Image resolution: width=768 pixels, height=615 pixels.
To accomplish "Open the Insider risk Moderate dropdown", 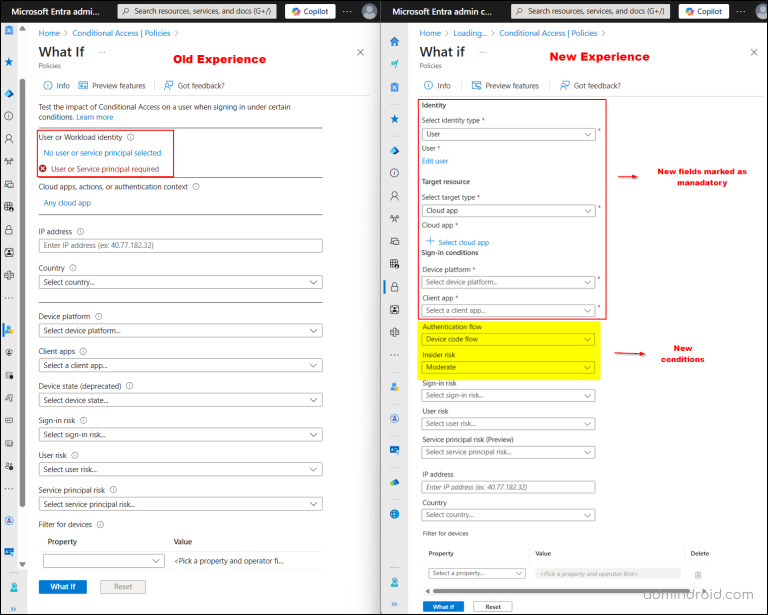I will tap(508, 367).
